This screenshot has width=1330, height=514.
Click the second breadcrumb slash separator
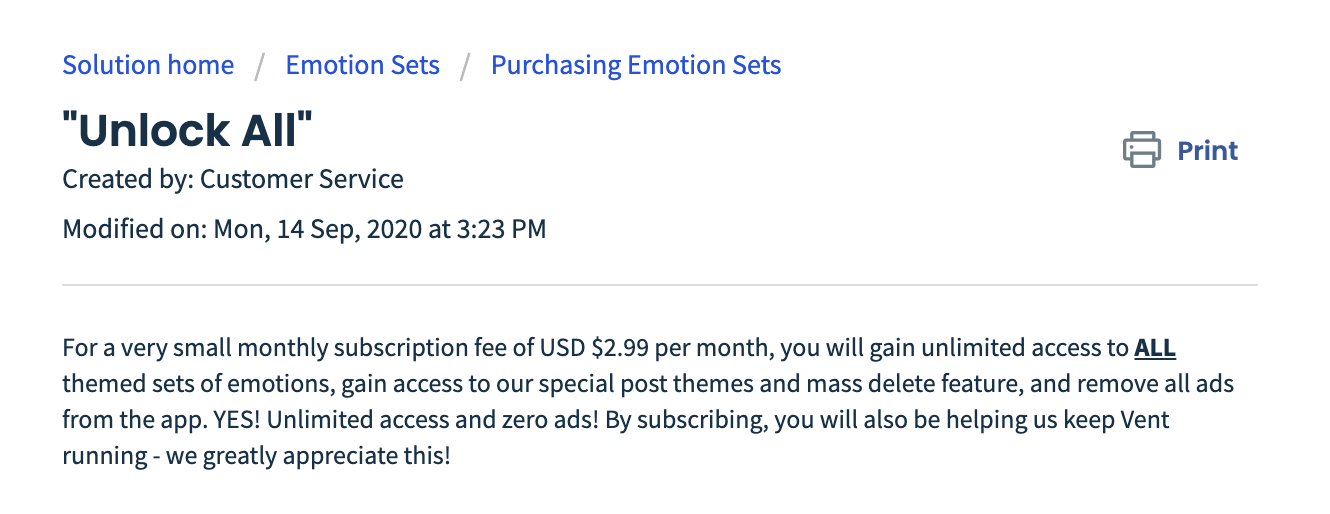click(465, 66)
